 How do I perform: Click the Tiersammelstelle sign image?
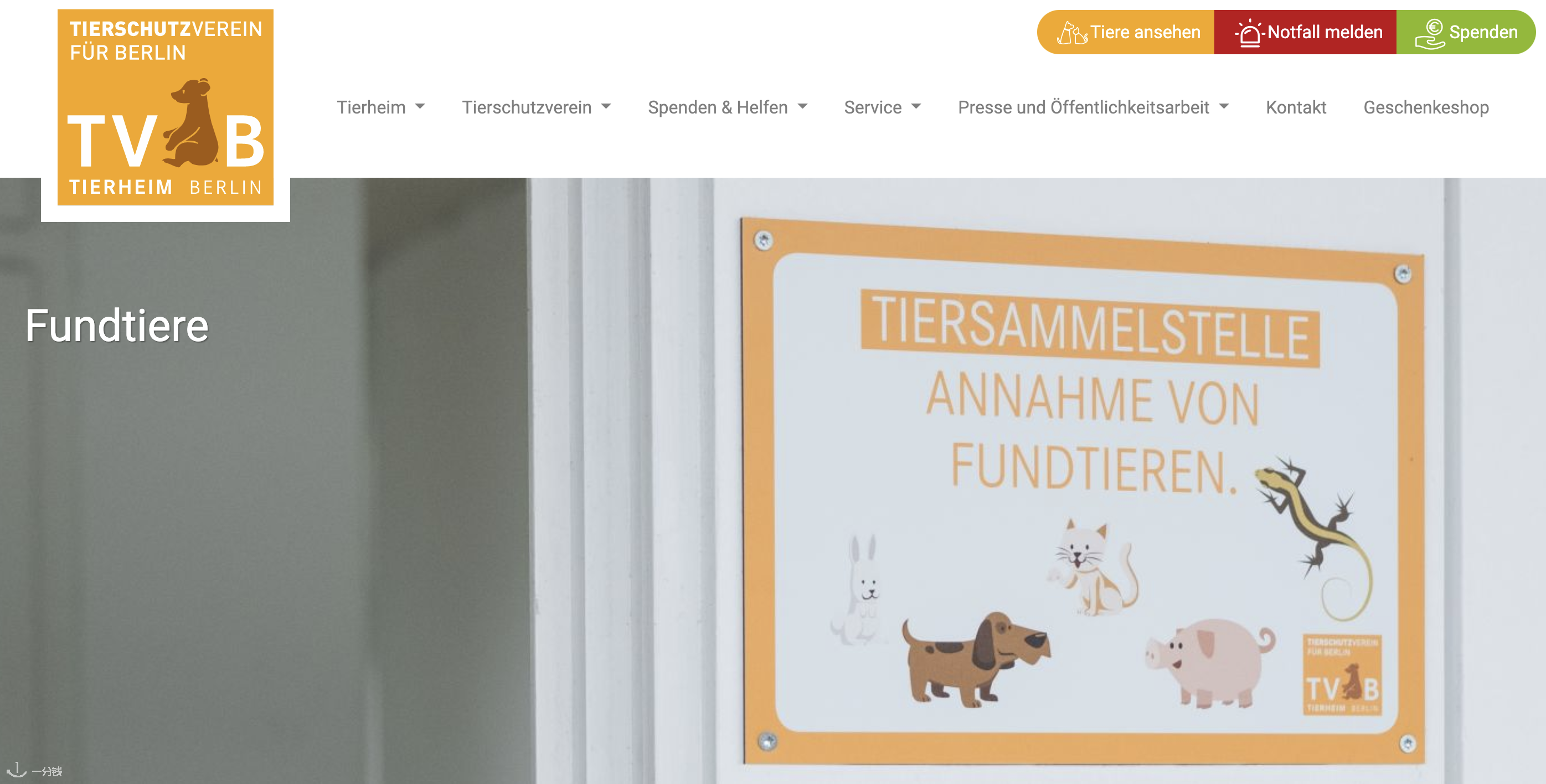click(x=1083, y=491)
